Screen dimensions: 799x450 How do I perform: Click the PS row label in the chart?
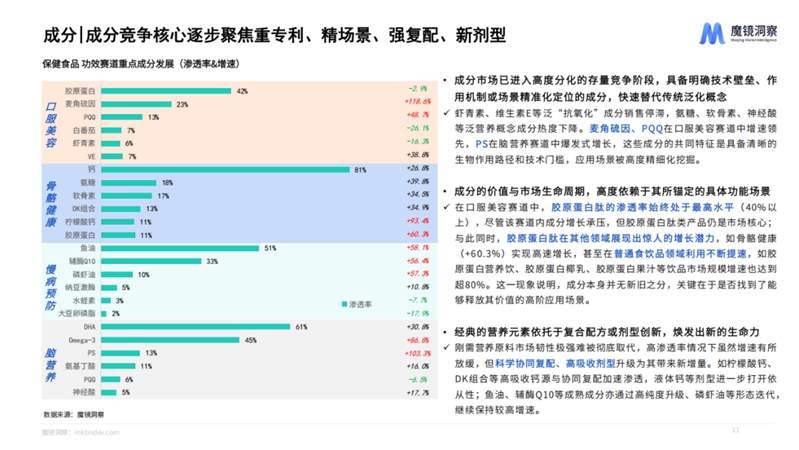[x=91, y=353]
